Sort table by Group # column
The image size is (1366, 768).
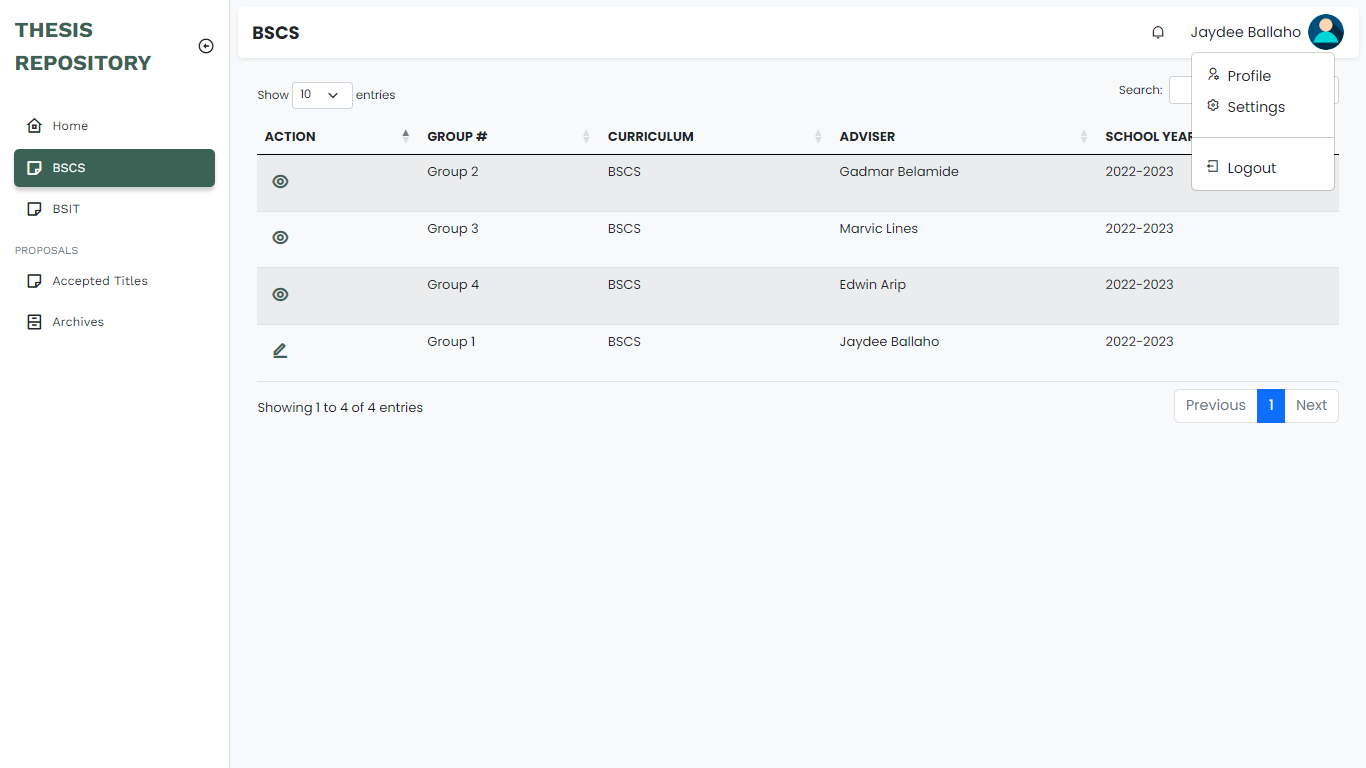coord(457,137)
